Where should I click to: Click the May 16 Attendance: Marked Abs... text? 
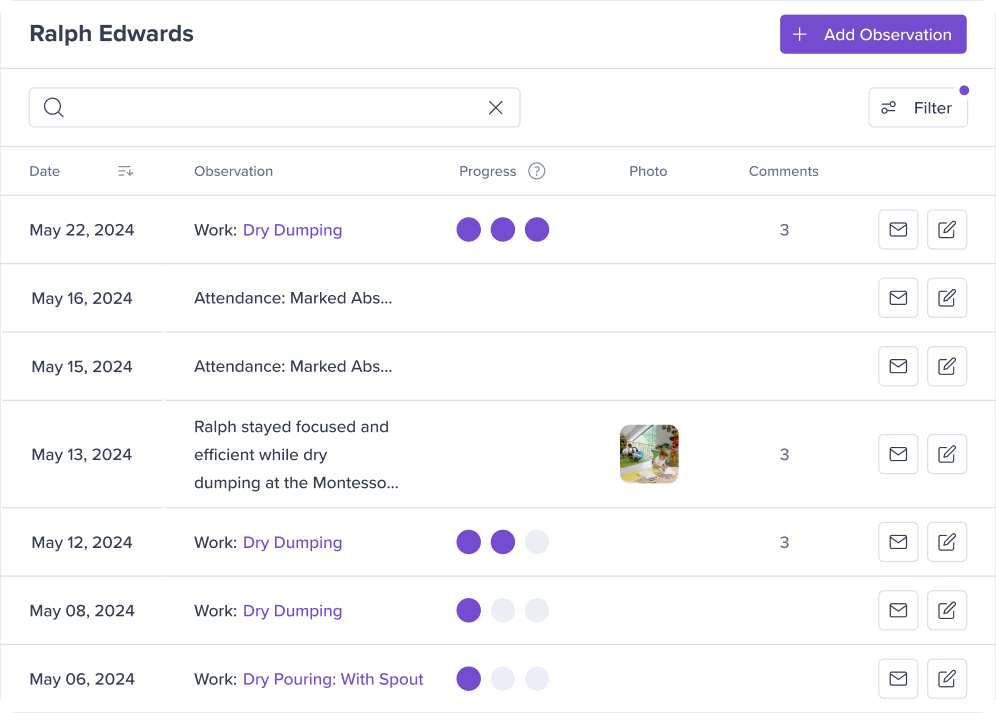tap(293, 298)
